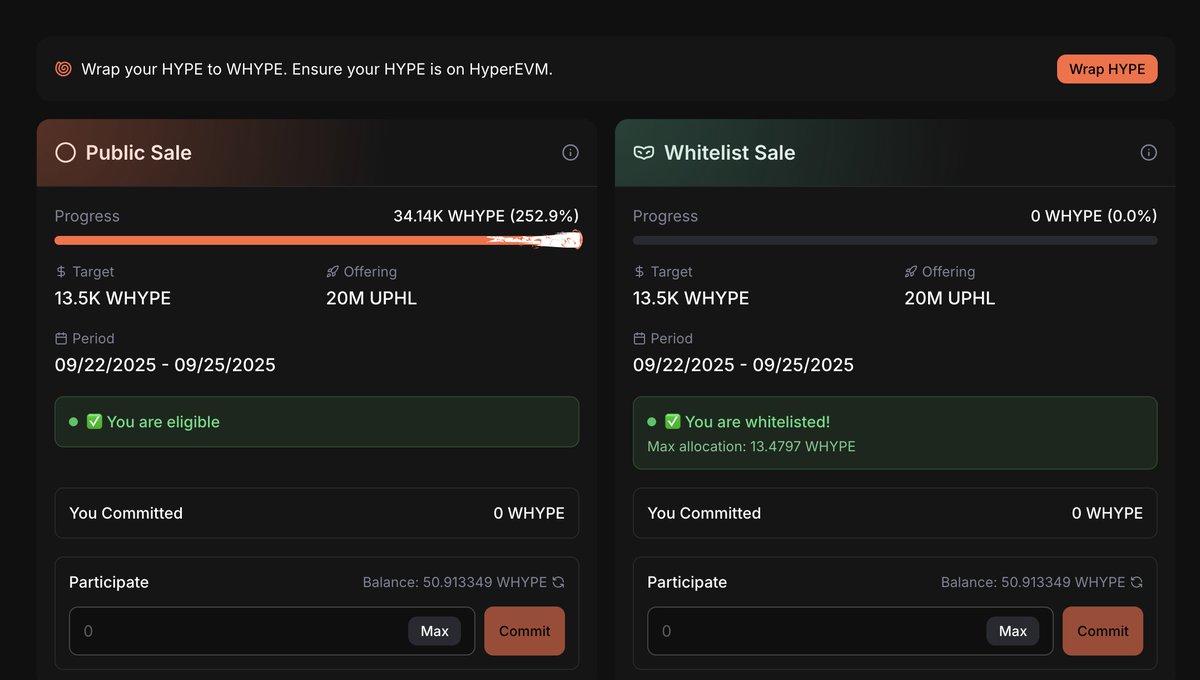
Task: Click the Whitelist Sale rocket Offering icon
Action: tap(911, 272)
